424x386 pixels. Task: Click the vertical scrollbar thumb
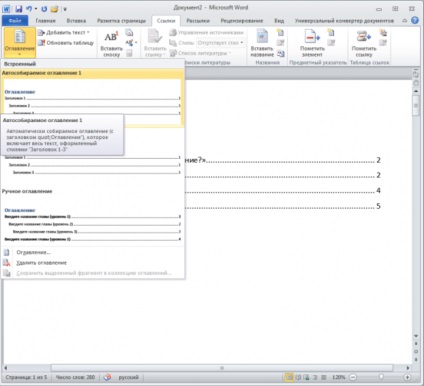[416, 106]
